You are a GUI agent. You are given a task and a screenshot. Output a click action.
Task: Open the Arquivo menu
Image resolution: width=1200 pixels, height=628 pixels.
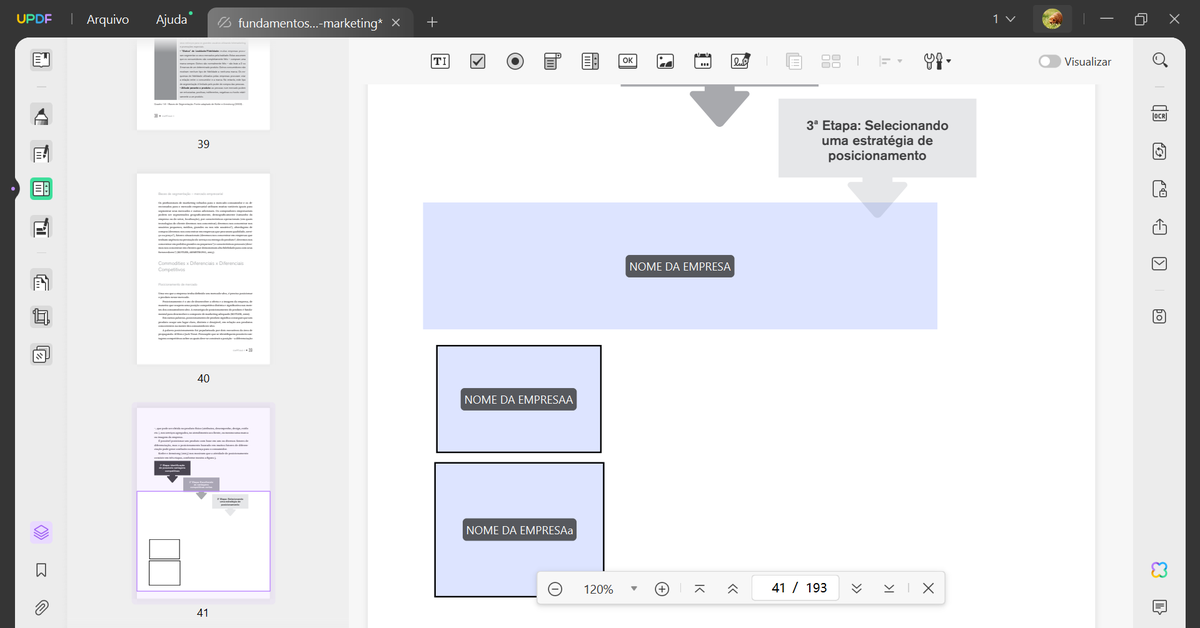click(108, 20)
